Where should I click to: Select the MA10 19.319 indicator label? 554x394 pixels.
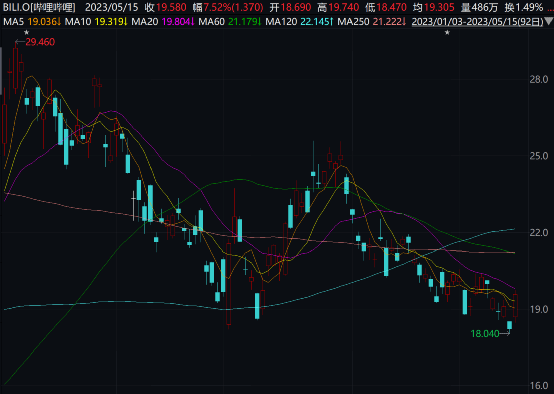pyautogui.click(x=96, y=22)
